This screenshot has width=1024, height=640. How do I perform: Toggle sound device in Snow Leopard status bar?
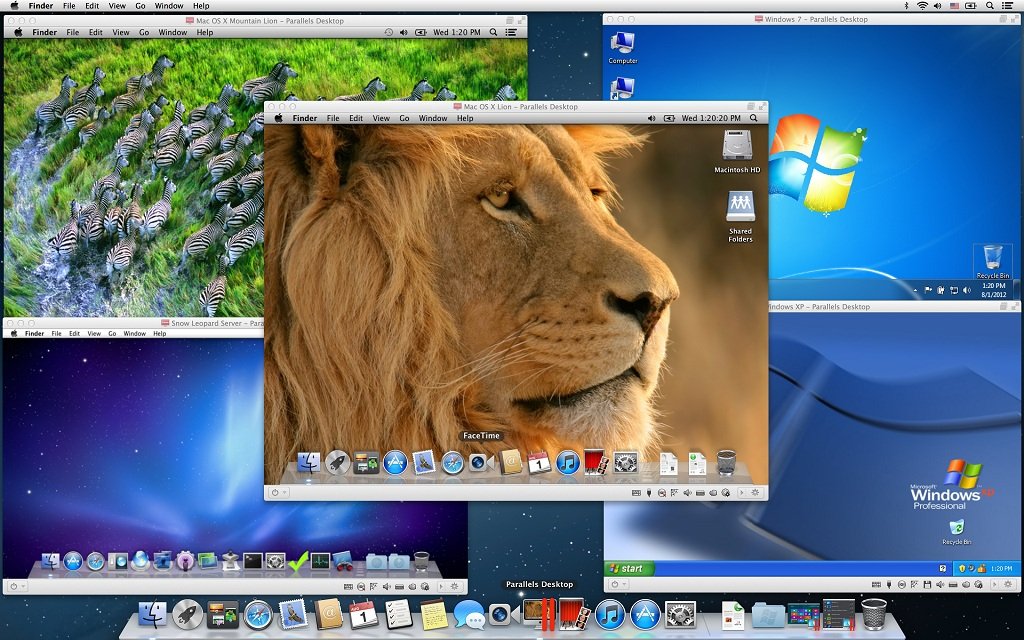[386, 586]
